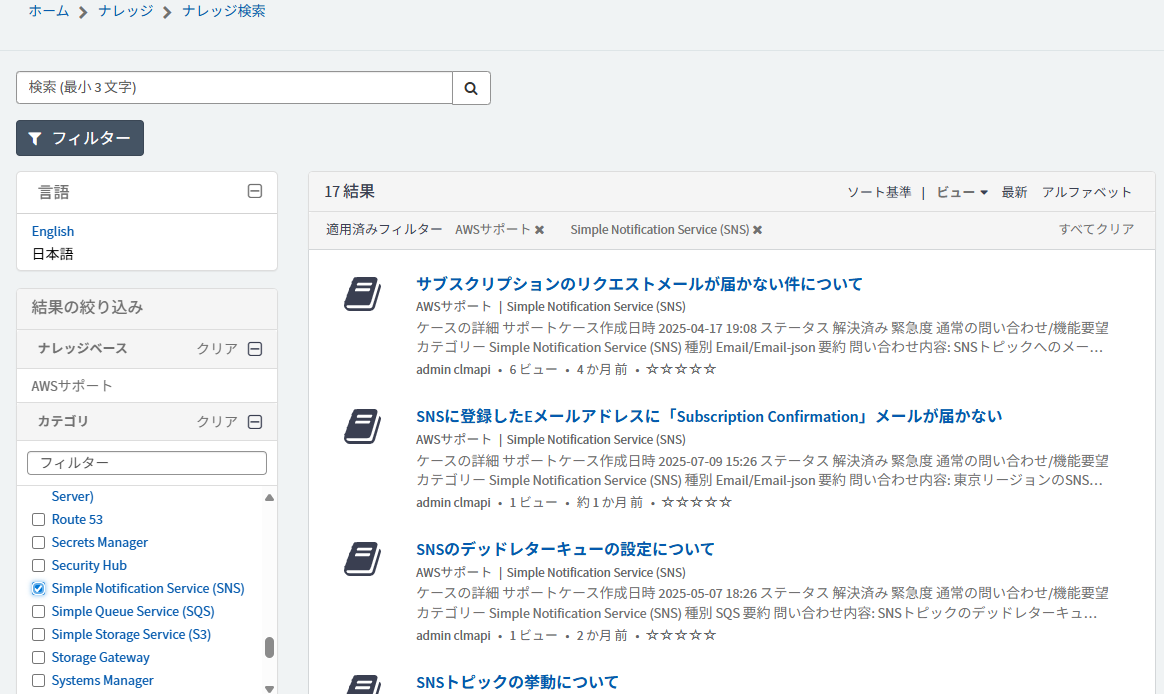Uncheck the Simple Notification Service (SNS) checkbox
This screenshot has height=694, width=1164.
[x=38, y=588]
